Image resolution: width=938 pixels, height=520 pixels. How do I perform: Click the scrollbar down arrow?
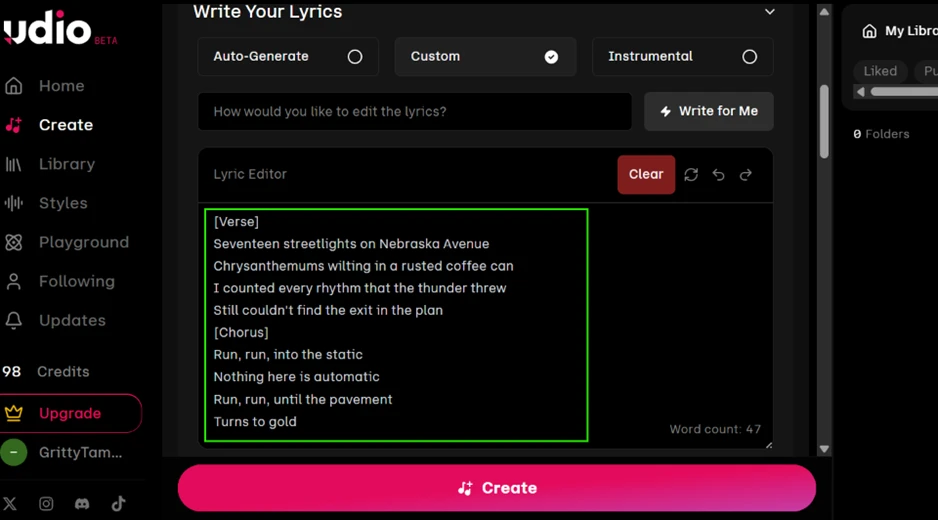824,449
